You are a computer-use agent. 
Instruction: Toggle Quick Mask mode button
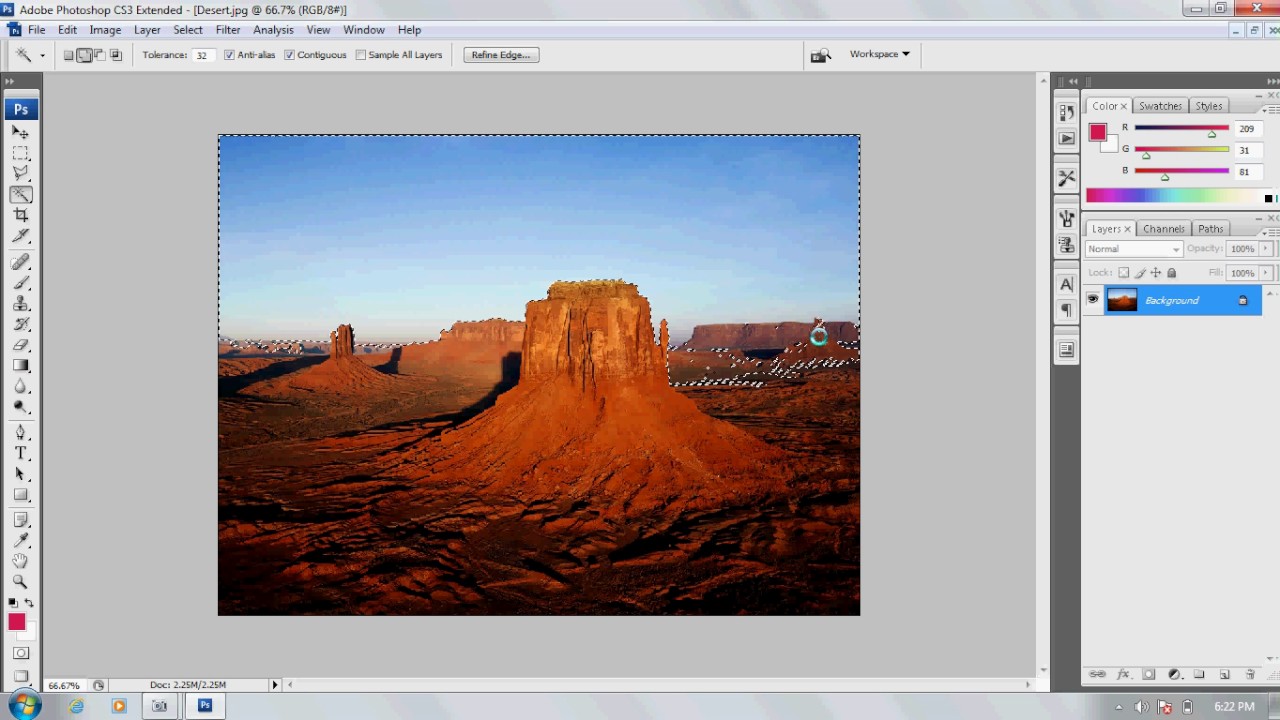coord(21,654)
